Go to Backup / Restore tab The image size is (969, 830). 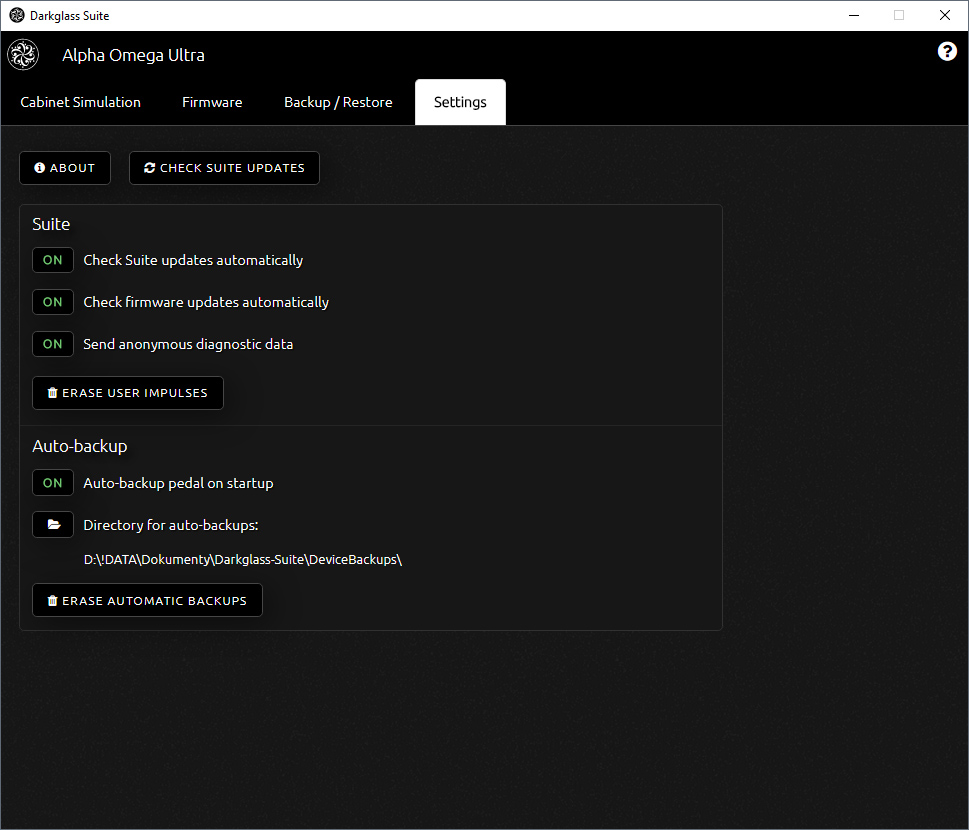338,102
